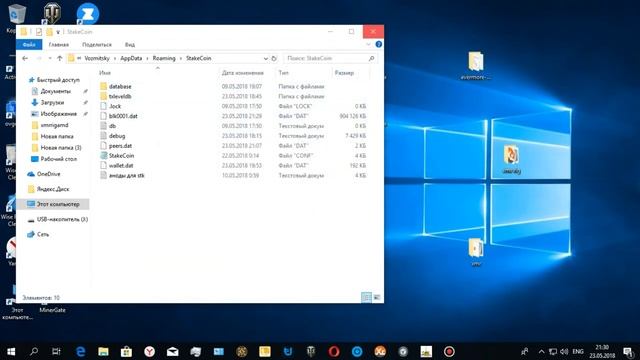Click the red record taskbar icon
This screenshot has width=640, height=360.
click(x=449, y=351)
